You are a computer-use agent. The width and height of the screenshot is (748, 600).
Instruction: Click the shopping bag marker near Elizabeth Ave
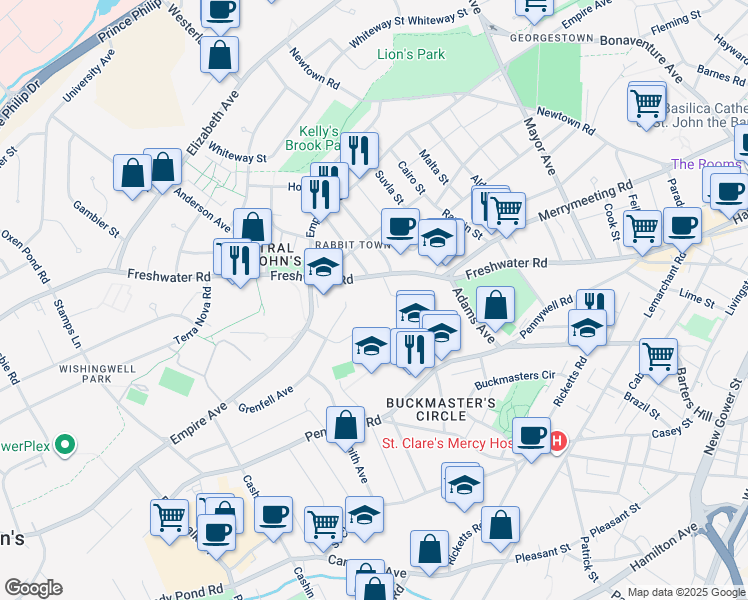tap(219, 55)
